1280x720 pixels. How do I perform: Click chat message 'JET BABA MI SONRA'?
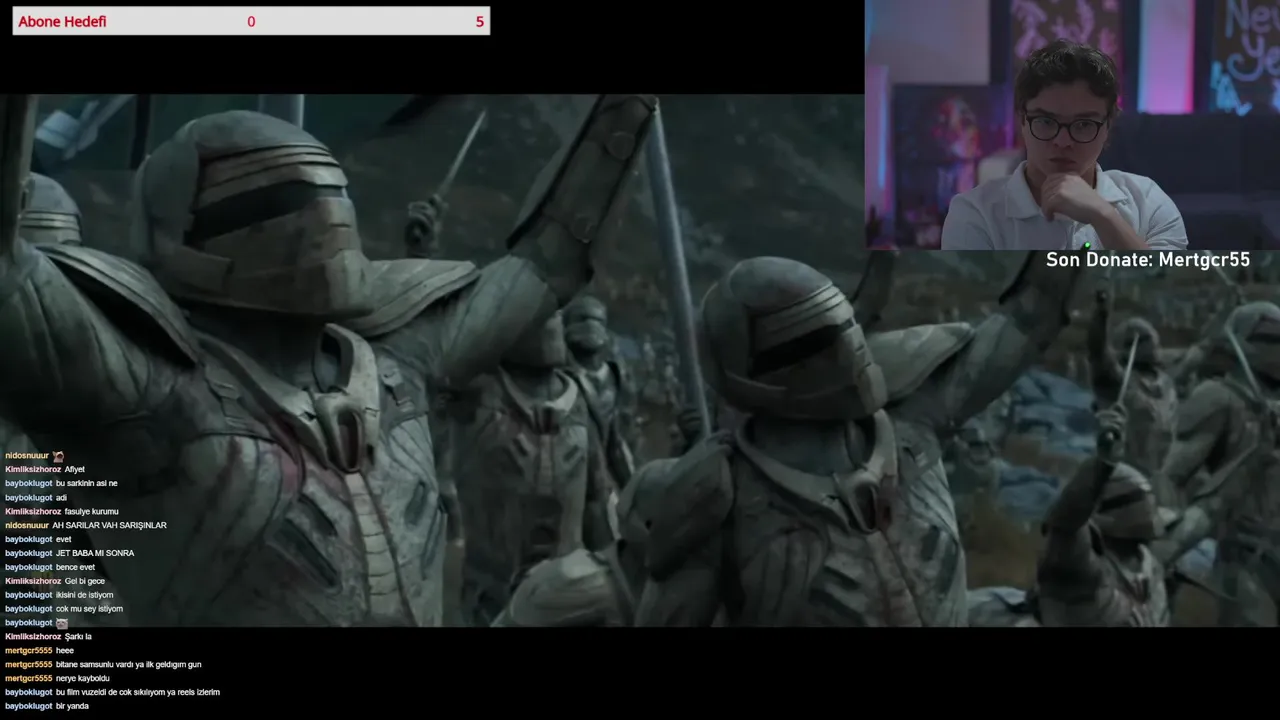pyautogui.click(x=95, y=553)
